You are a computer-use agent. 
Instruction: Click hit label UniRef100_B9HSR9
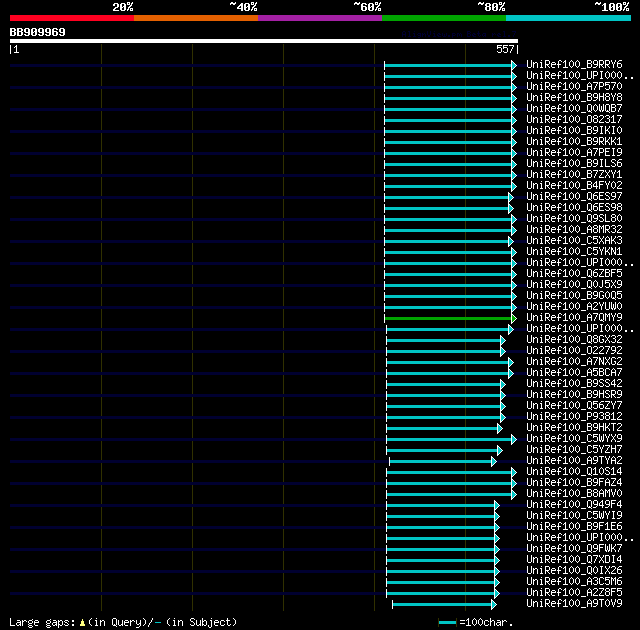click(x=574, y=395)
